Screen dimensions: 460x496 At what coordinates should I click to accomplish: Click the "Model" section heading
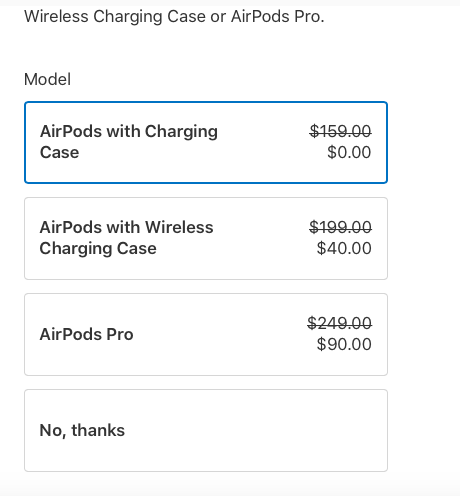point(47,79)
